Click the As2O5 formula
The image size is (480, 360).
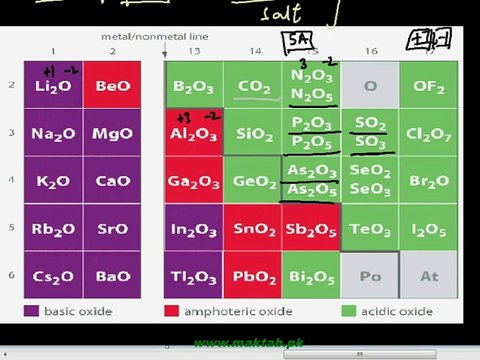pyautogui.click(x=311, y=190)
